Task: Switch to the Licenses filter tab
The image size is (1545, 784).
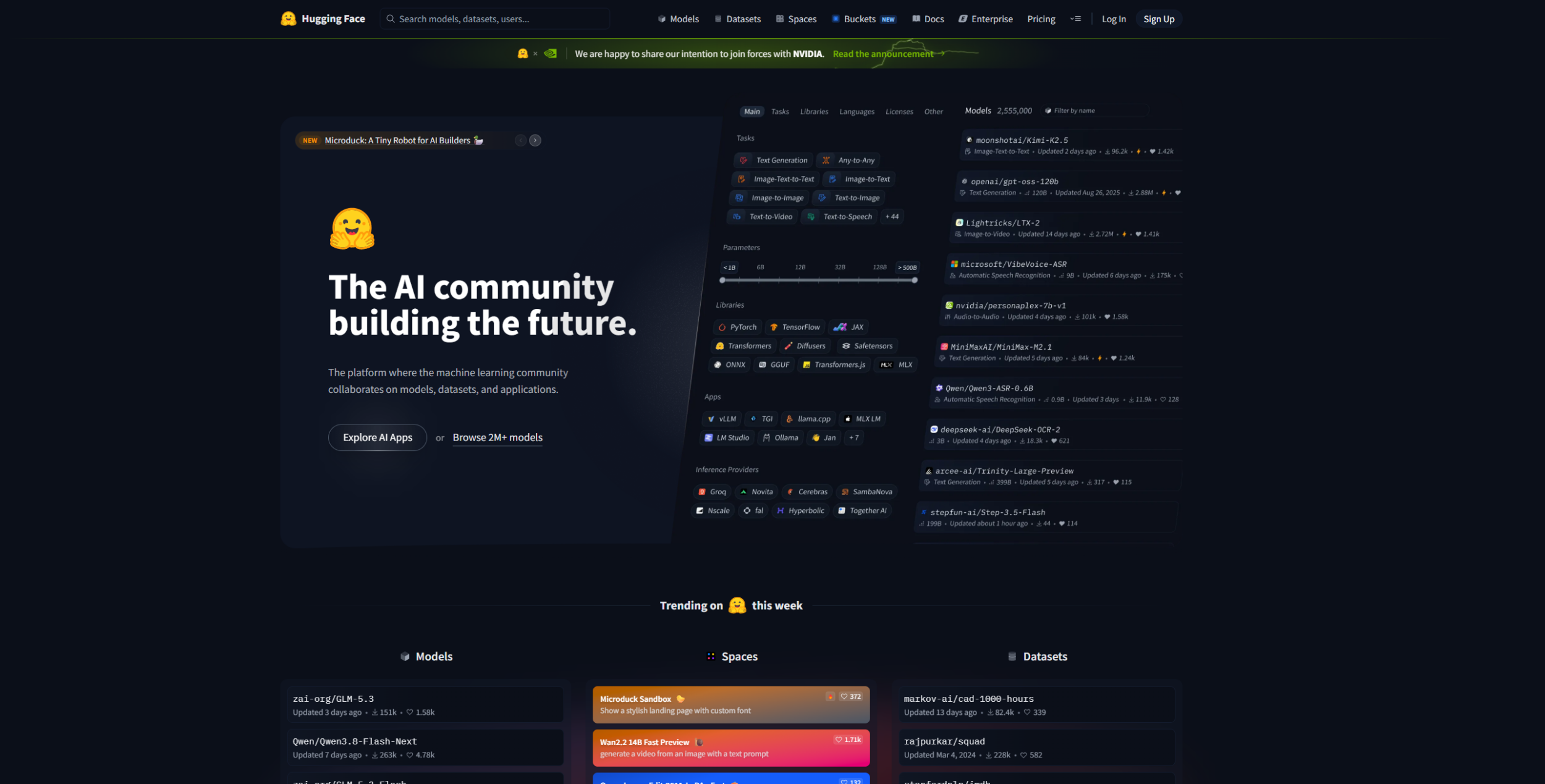Action: 899,112
